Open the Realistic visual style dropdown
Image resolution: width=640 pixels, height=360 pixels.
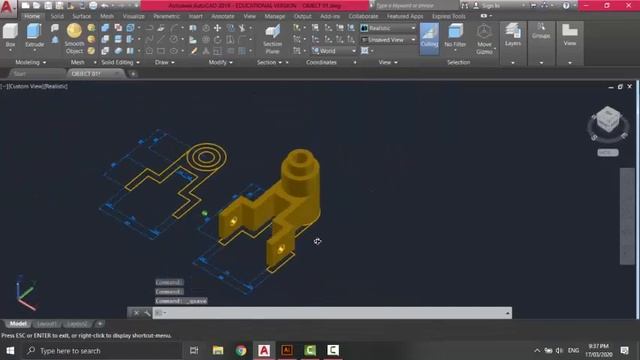tap(388, 28)
